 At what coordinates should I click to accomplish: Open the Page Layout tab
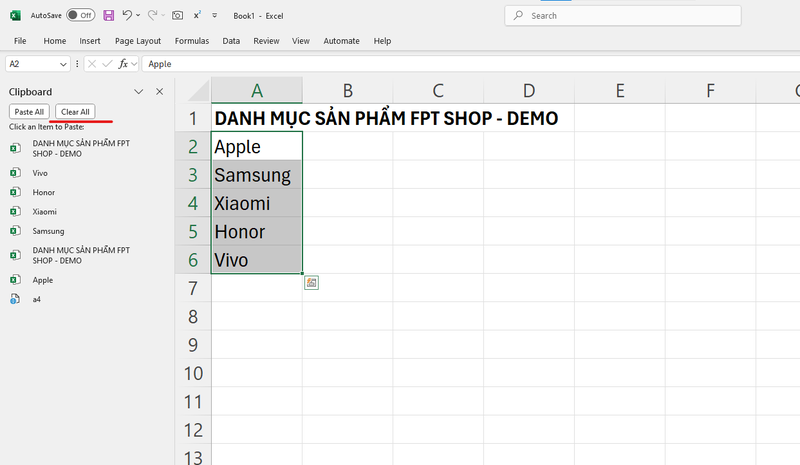tap(138, 41)
